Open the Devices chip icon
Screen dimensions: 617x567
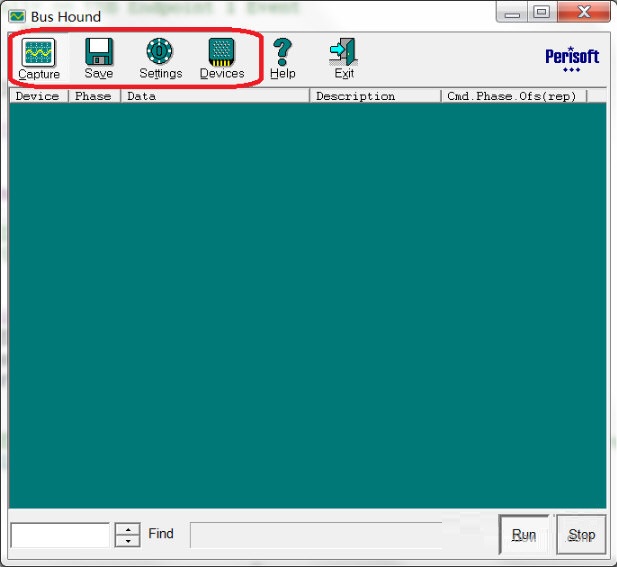(x=222, y=52)
